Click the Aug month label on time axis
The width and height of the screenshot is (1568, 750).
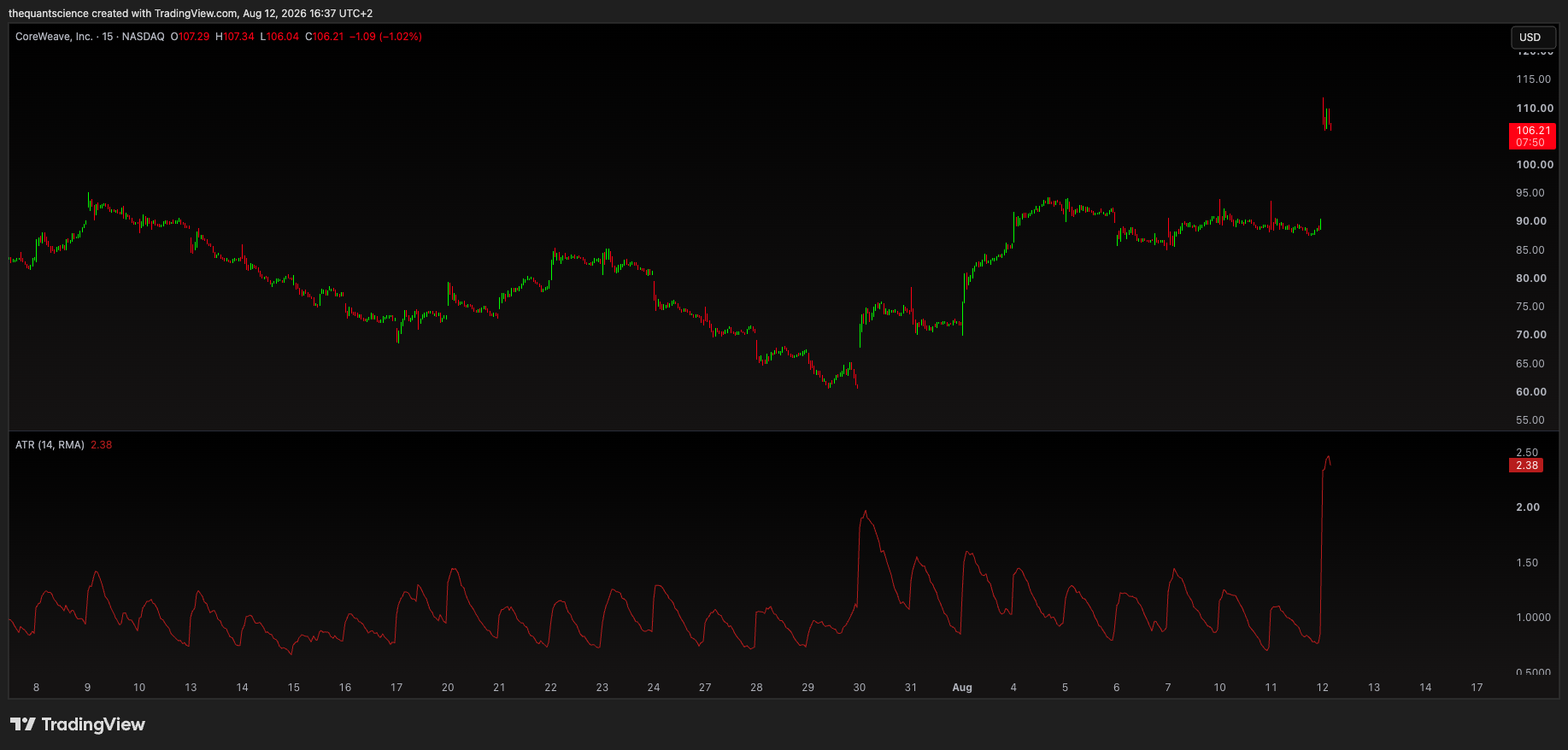pyautogui.click(x=962, y=688)
